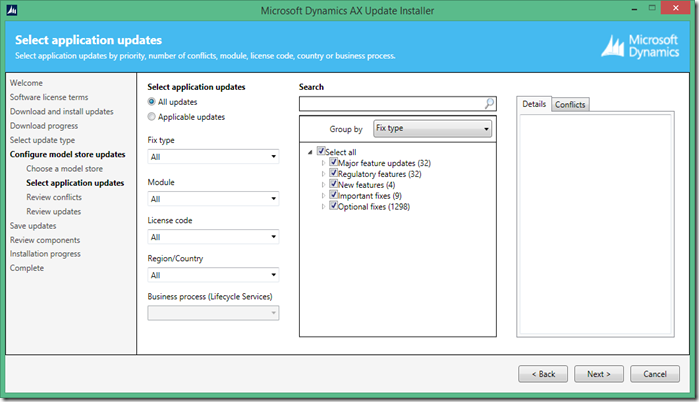
Task: Toggle the Major feature updates checkbox
Action: [x=333, y=162]
